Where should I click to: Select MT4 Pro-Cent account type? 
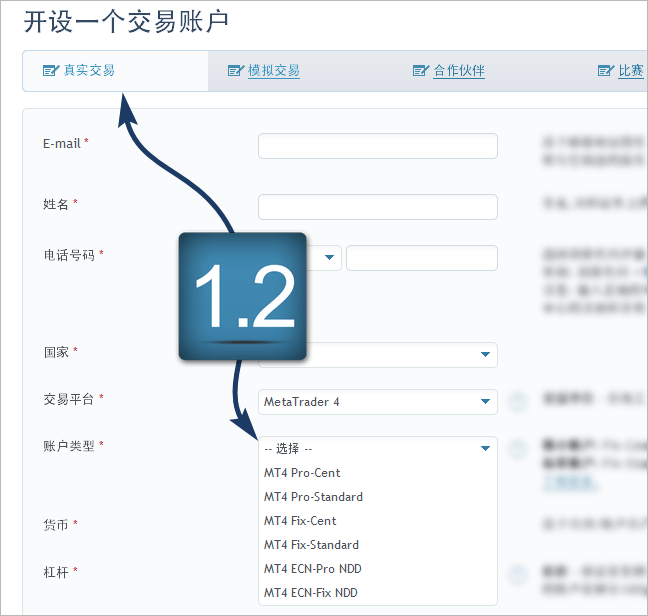click(302, 473)
